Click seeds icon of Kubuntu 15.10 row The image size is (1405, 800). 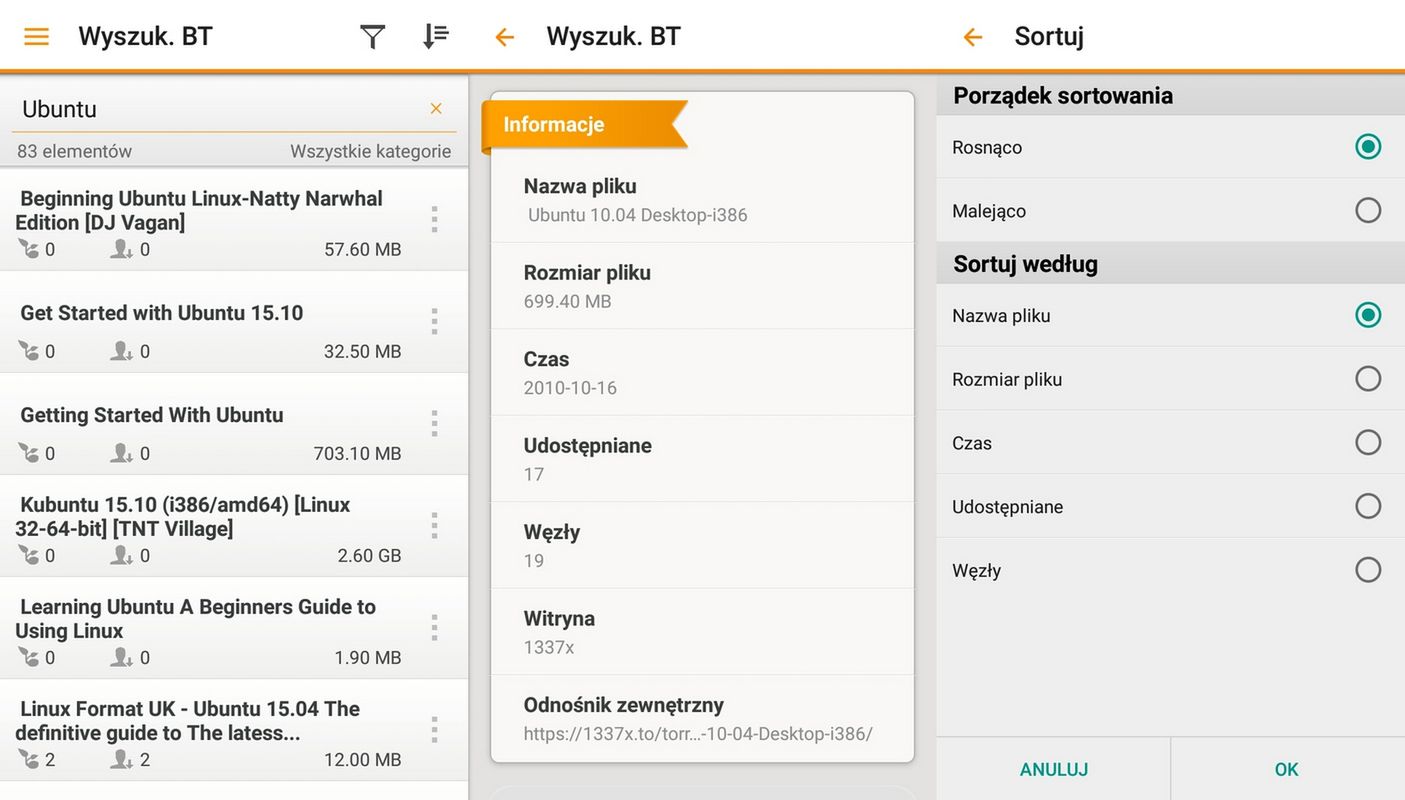[28, 555]
